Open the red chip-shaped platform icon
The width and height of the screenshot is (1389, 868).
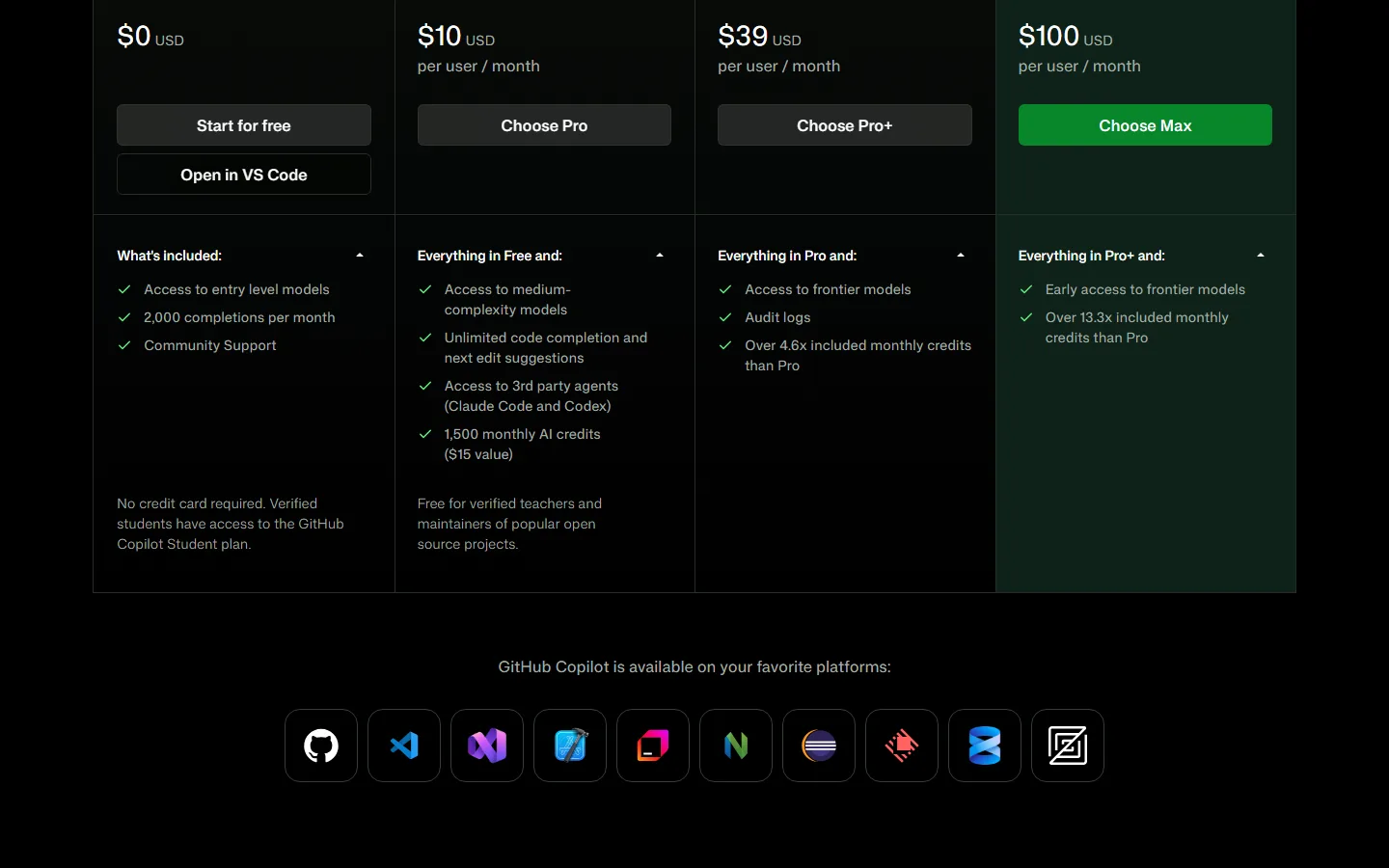902,746
